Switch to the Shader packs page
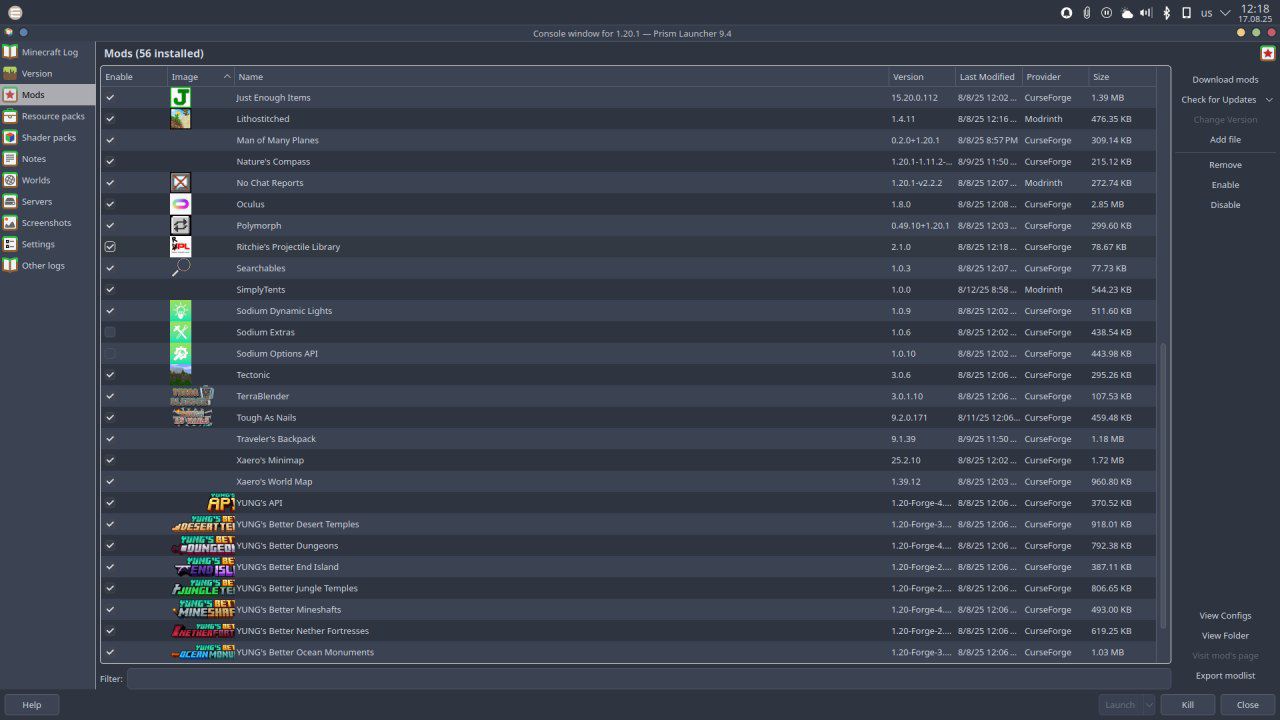1280x720 pixels. [x=48, y=137]
